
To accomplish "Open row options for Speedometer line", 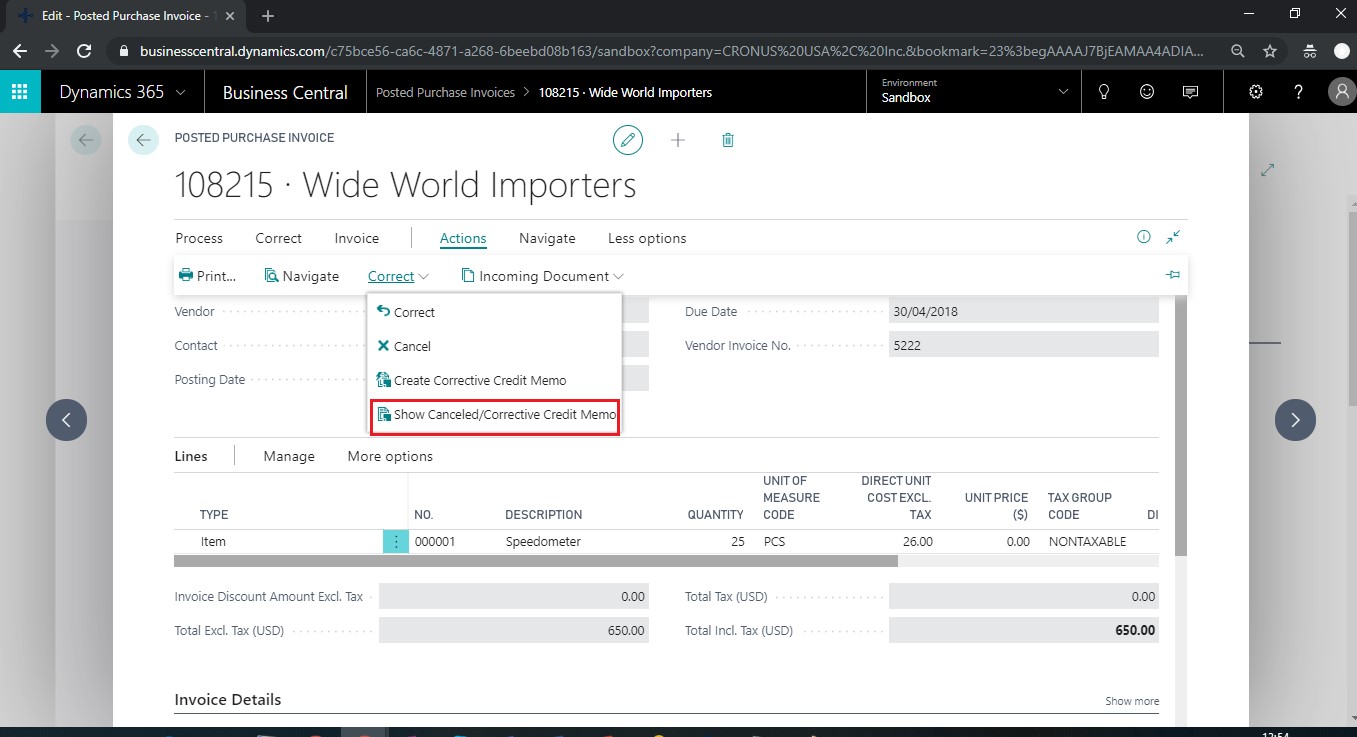I will click(396, 541).
